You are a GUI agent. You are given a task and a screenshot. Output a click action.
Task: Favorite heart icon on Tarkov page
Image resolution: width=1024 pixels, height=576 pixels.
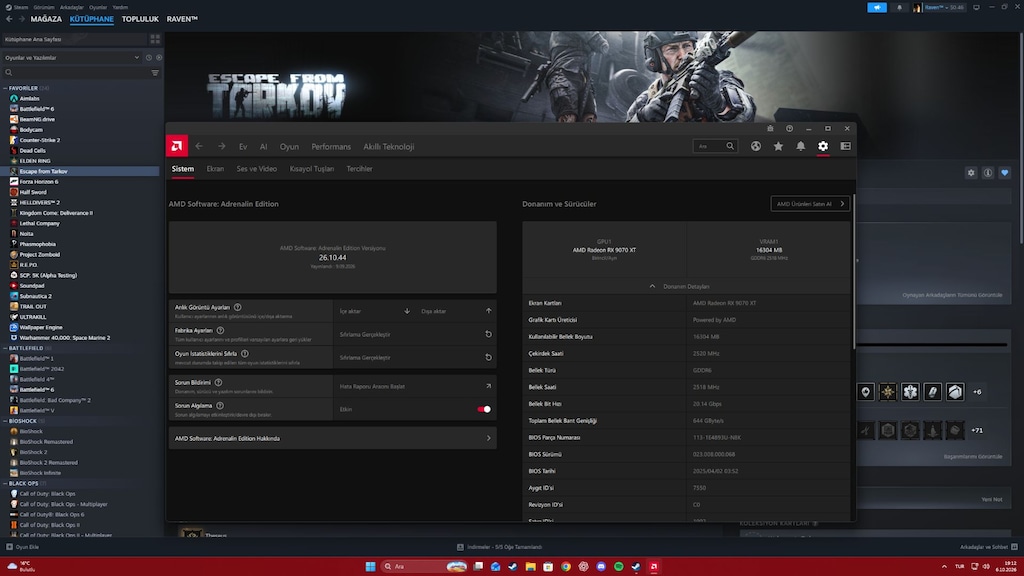pos(1005,173)
